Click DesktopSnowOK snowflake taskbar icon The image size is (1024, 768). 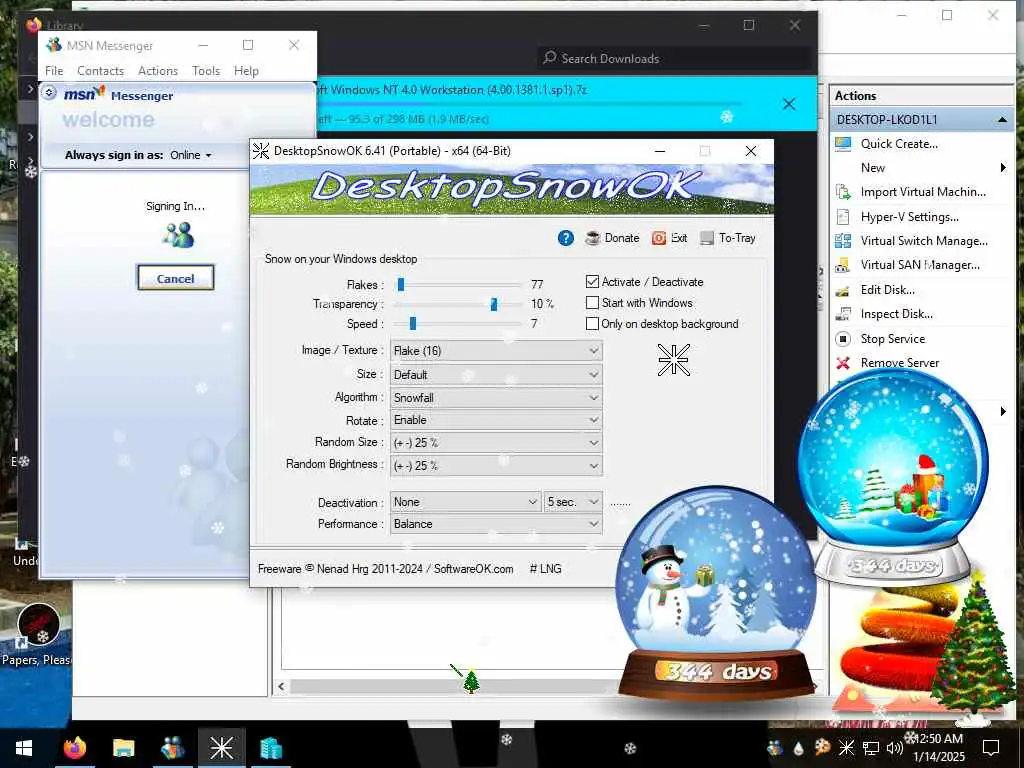point(221,748)
